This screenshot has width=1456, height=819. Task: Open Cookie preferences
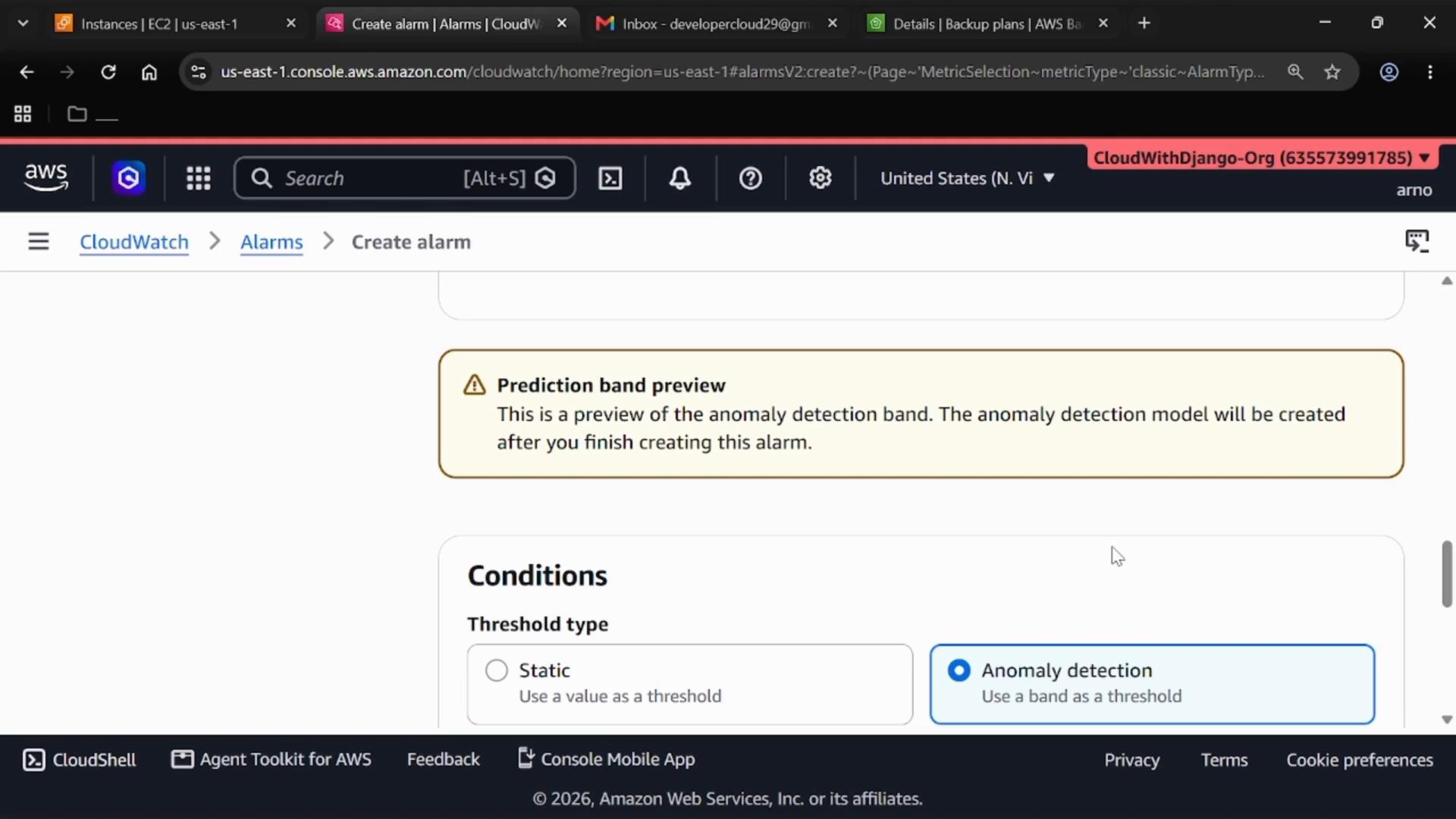pos(1360,760)
